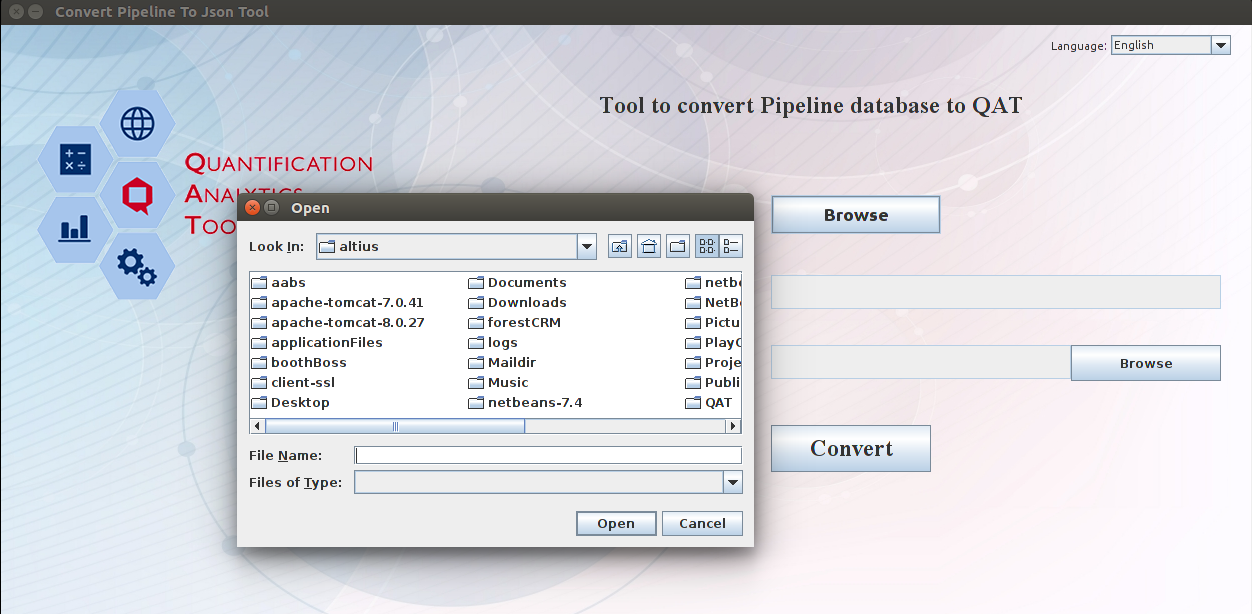
Task: Expand the Files of Type dropdown
Action: [x=733, y=483]
